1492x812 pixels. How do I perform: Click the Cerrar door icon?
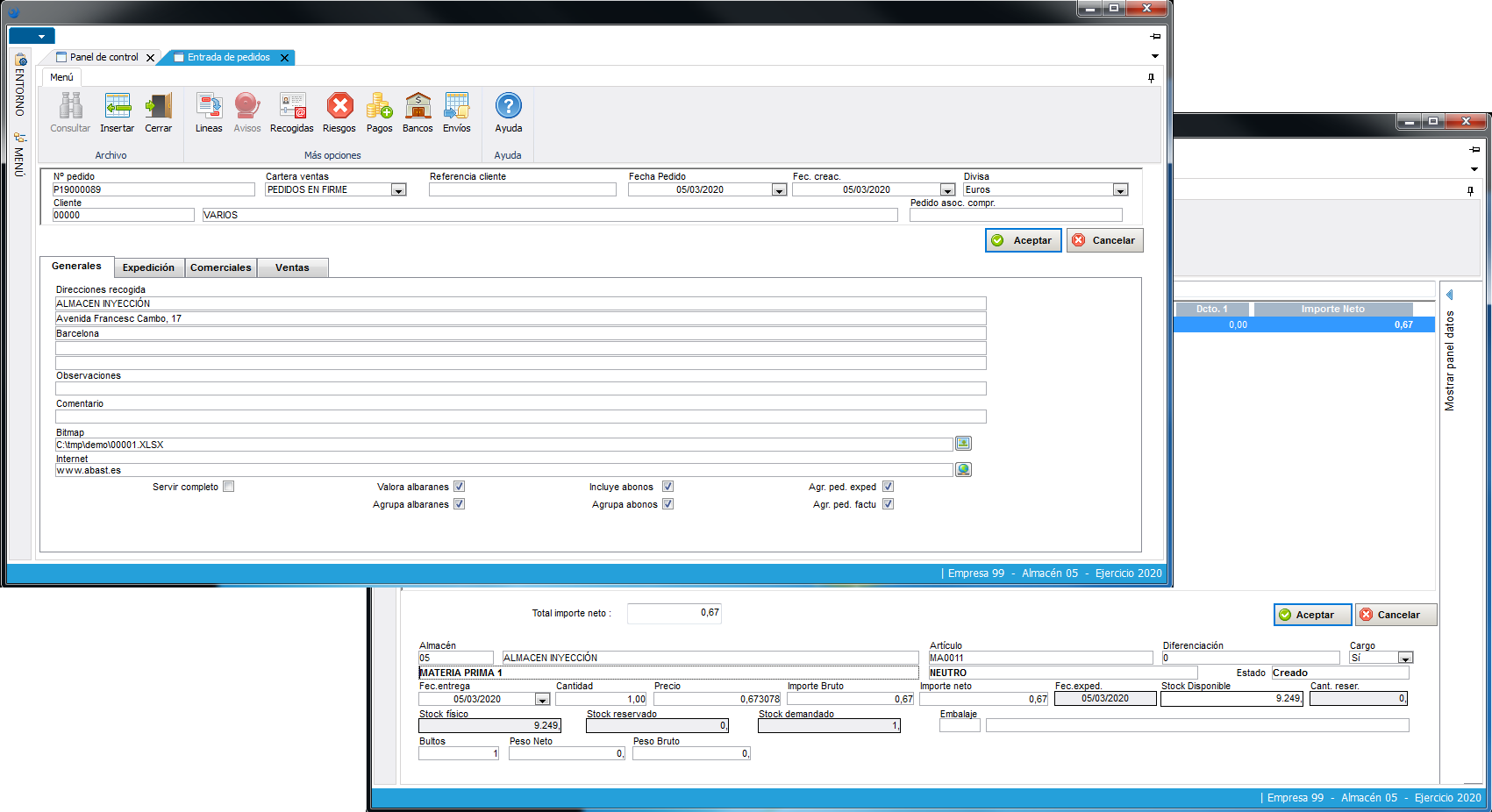(x=158, y=107)
